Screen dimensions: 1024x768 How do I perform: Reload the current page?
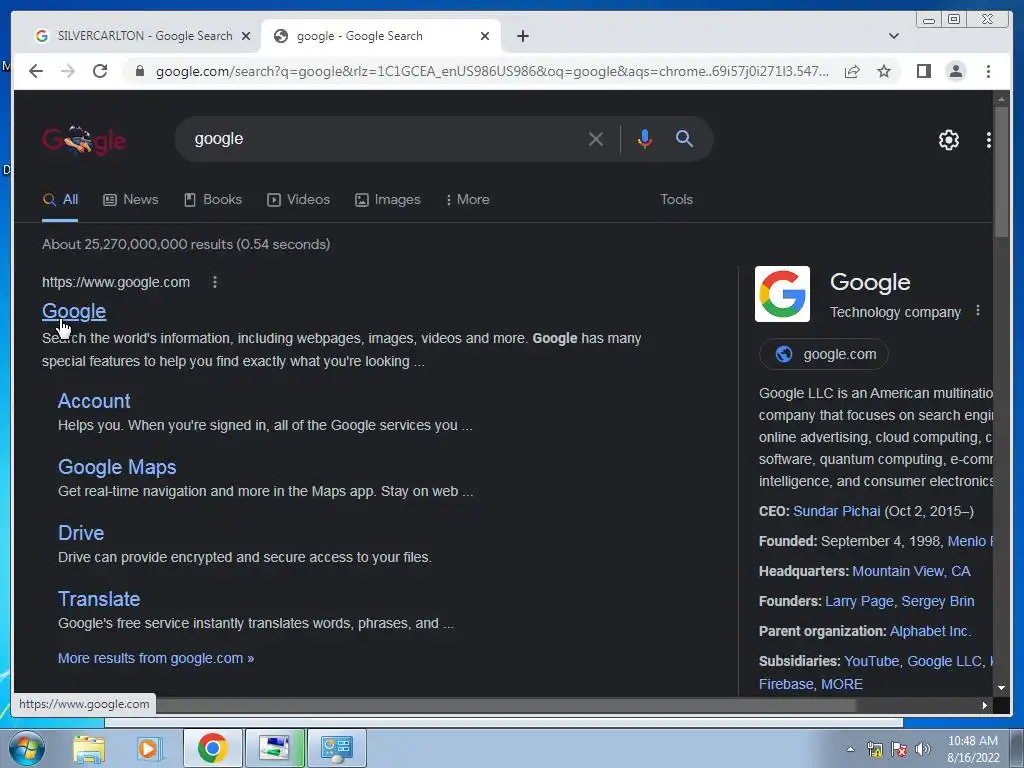pyautogui.click(x=100, y=71)
